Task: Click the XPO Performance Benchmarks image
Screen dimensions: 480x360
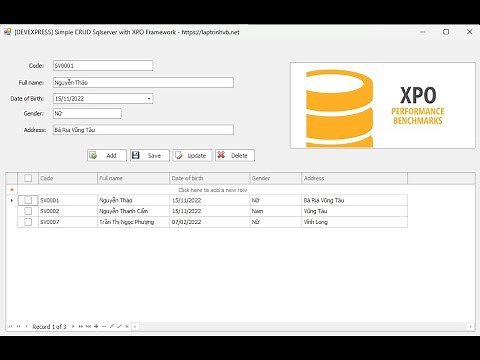Action: coord(383,105)
